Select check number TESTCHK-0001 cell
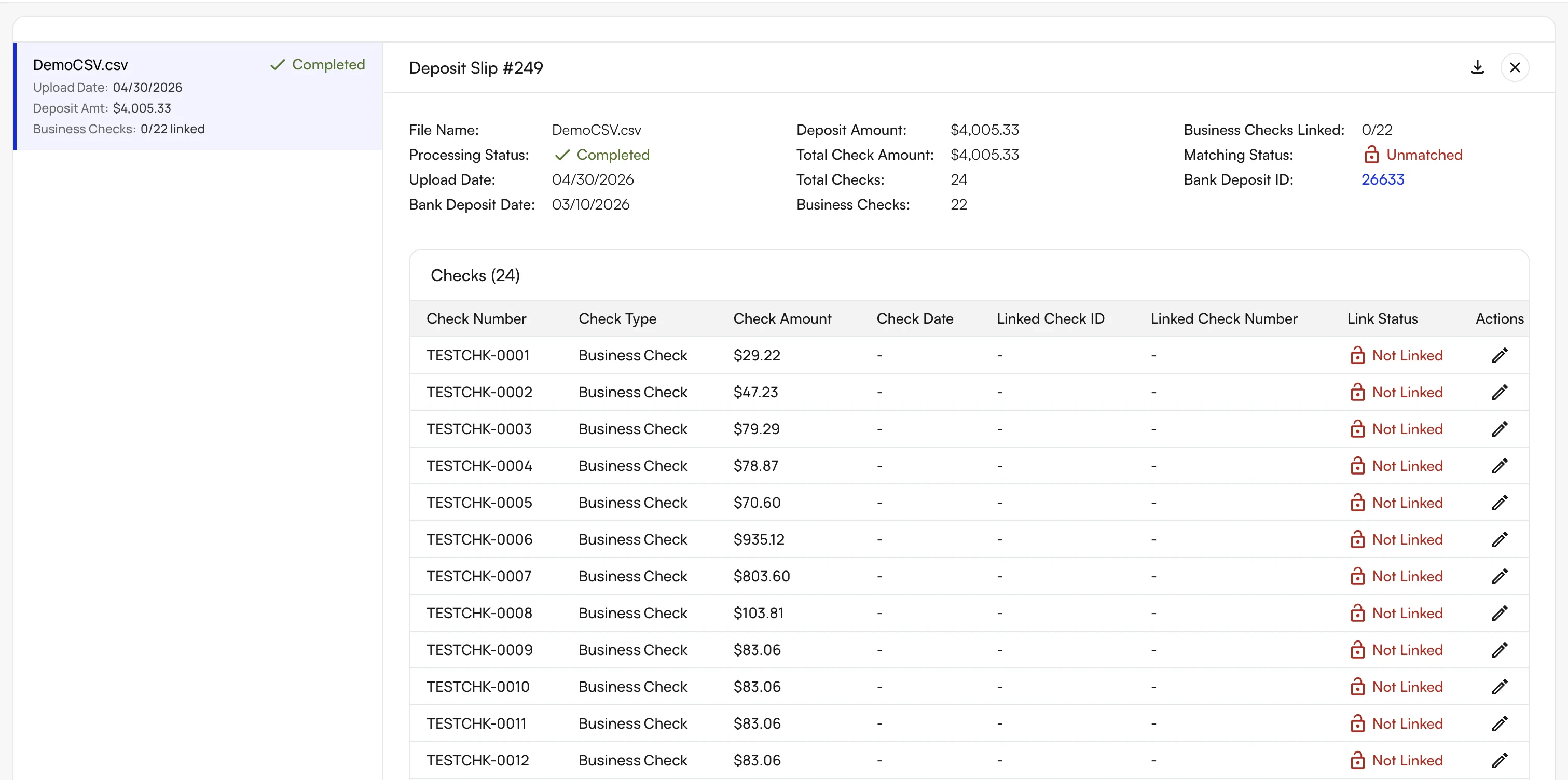Viewport: 1568px width, 780px height. click(x=478, y=355)
